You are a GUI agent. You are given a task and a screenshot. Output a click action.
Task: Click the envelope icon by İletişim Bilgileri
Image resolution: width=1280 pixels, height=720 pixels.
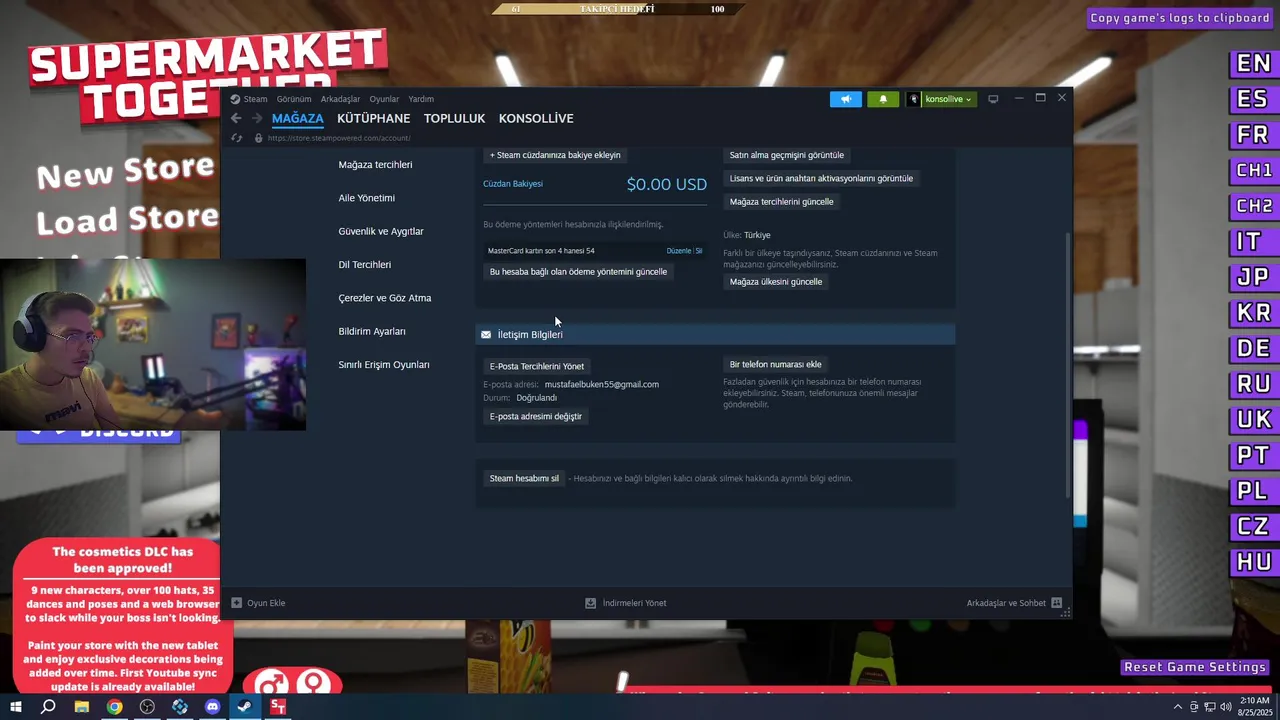click(x=486, y=334)
